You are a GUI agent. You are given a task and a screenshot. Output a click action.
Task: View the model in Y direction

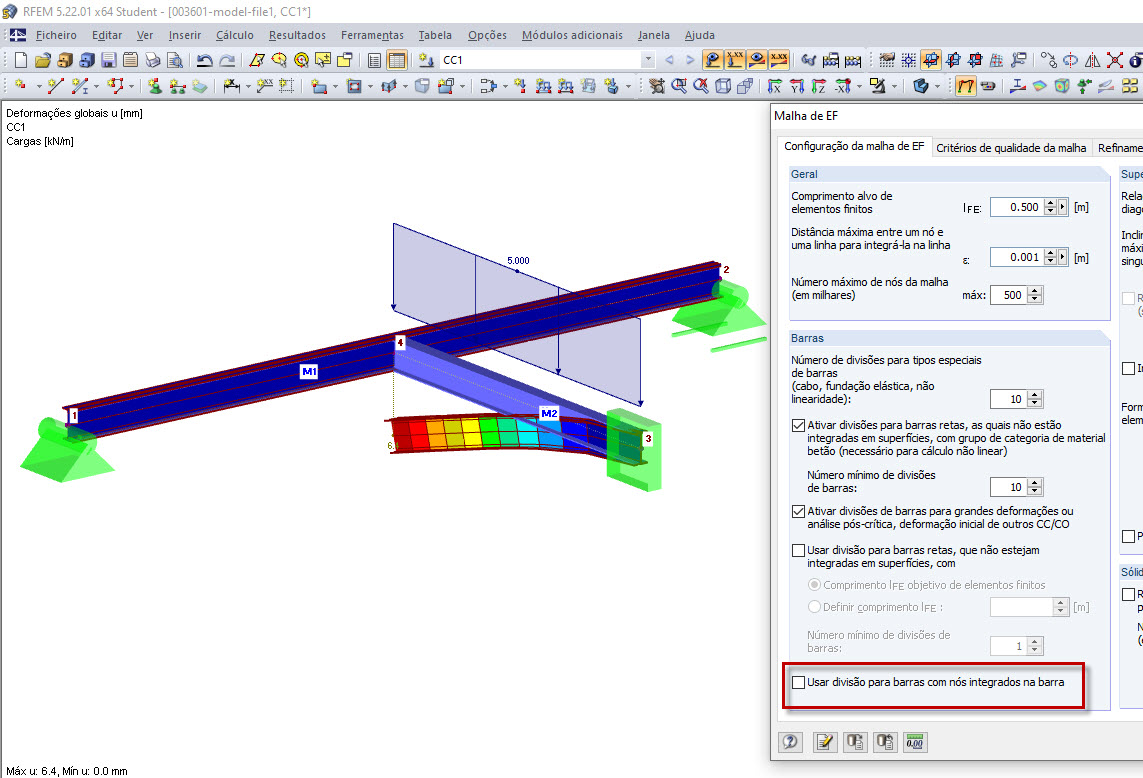[797, 86]
